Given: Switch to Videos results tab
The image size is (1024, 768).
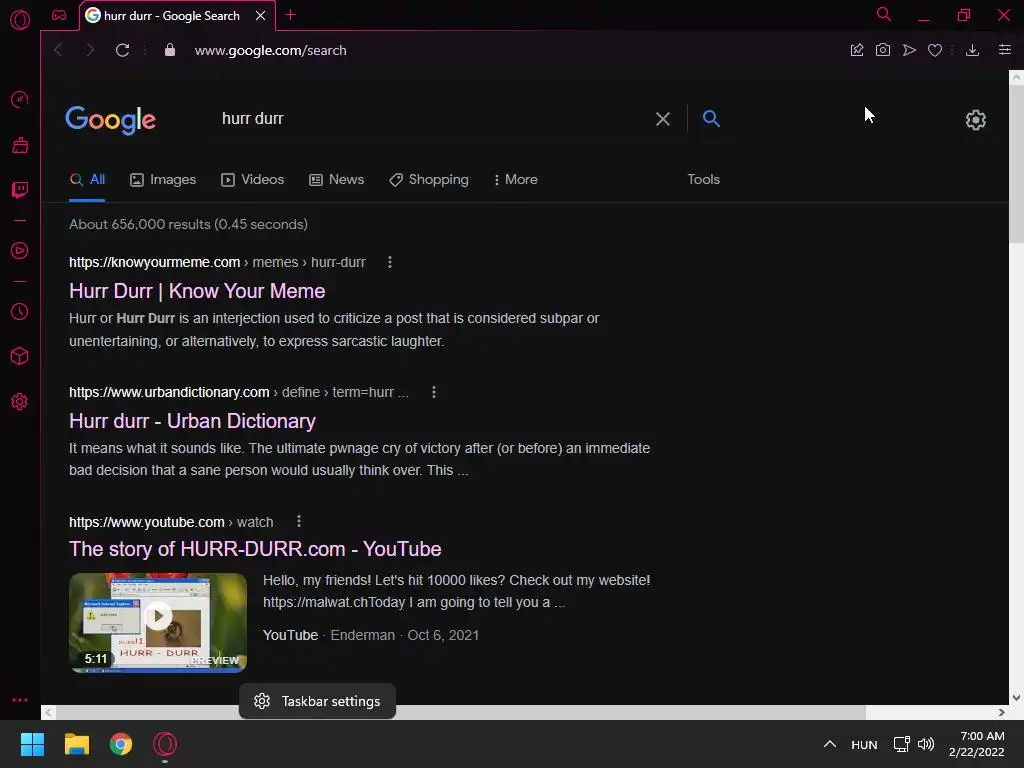Looking at the screenshot, I should 252,180.
